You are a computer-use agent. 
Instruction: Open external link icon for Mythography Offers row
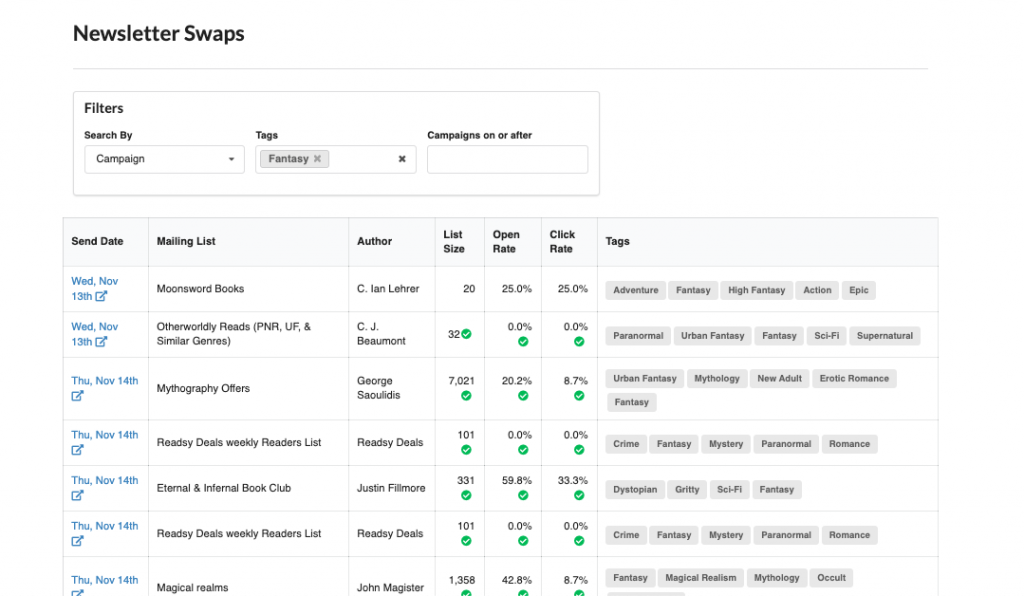77,396
